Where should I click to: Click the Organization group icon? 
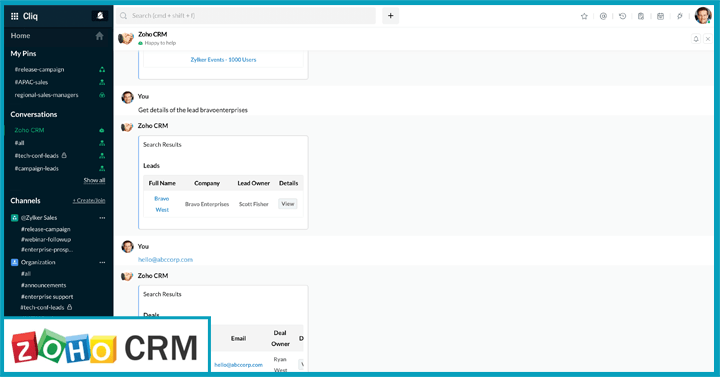tap(15, 262)
